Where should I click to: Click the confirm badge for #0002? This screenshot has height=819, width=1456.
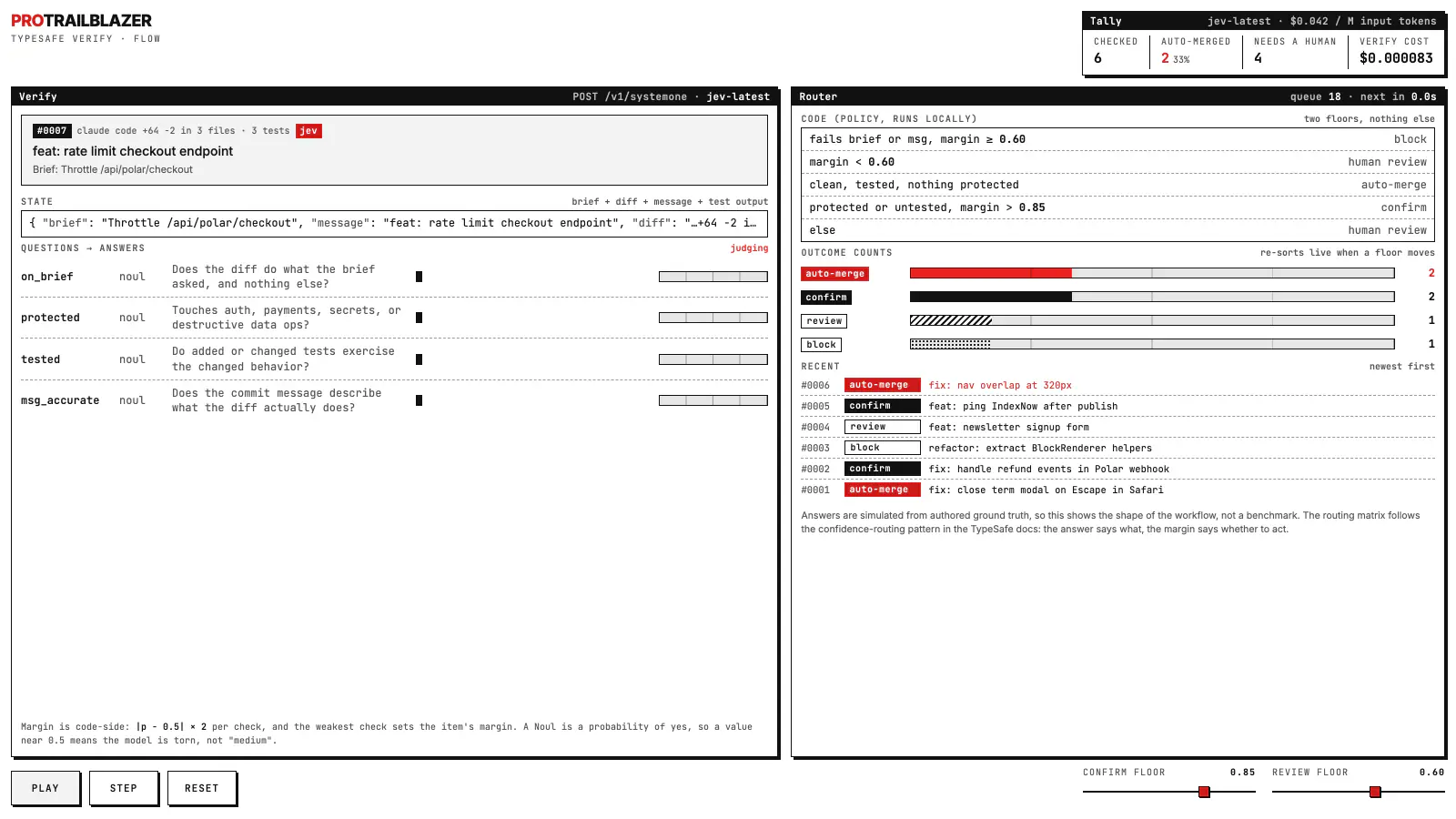[x=883, y=469]
